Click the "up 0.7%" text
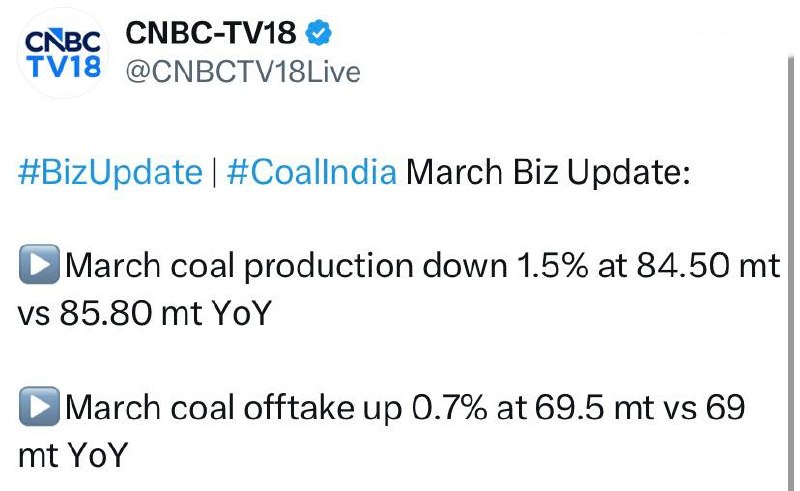 tap(430, 410)
